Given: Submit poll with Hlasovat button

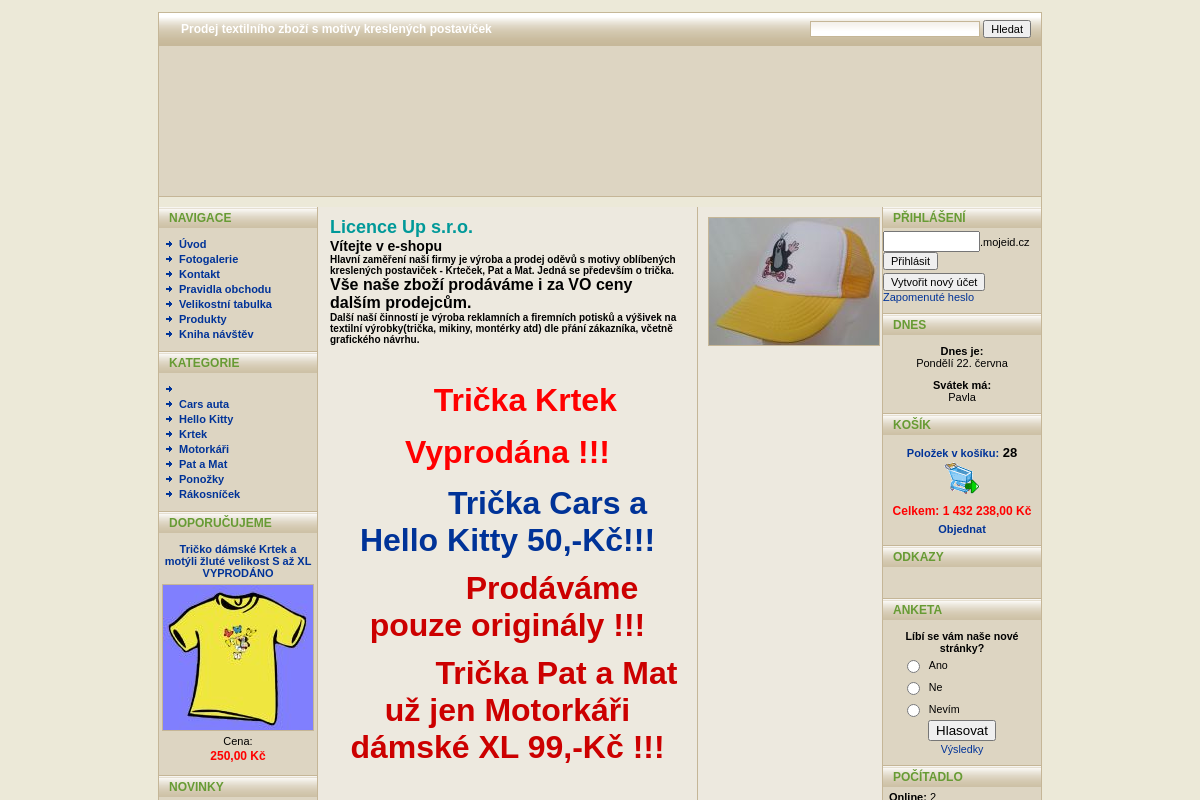Looking at the screenshot, I should click(962, 730).
